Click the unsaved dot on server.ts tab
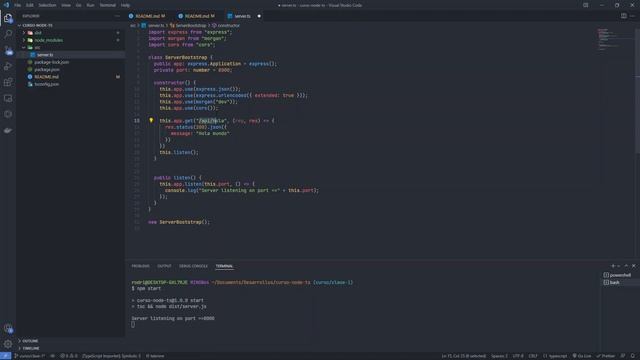640x360 pixels. (259, 16)
